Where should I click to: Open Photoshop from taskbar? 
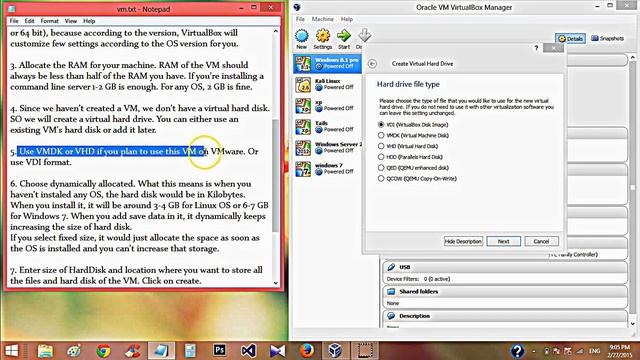220,350
